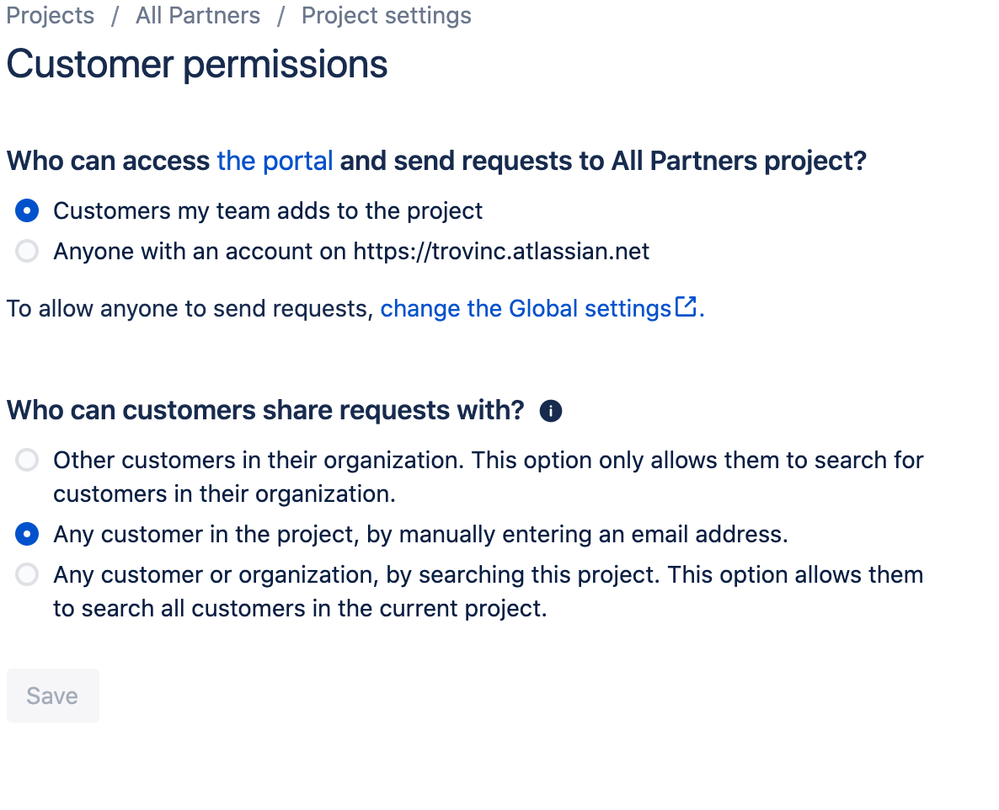Click 'customers in their organization' description text
The image size is (999, 810).
click(x=224, y=494)
